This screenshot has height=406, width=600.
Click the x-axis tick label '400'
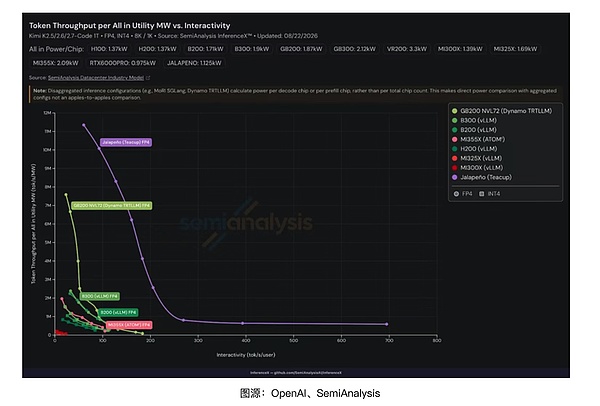tap(246, 340)
